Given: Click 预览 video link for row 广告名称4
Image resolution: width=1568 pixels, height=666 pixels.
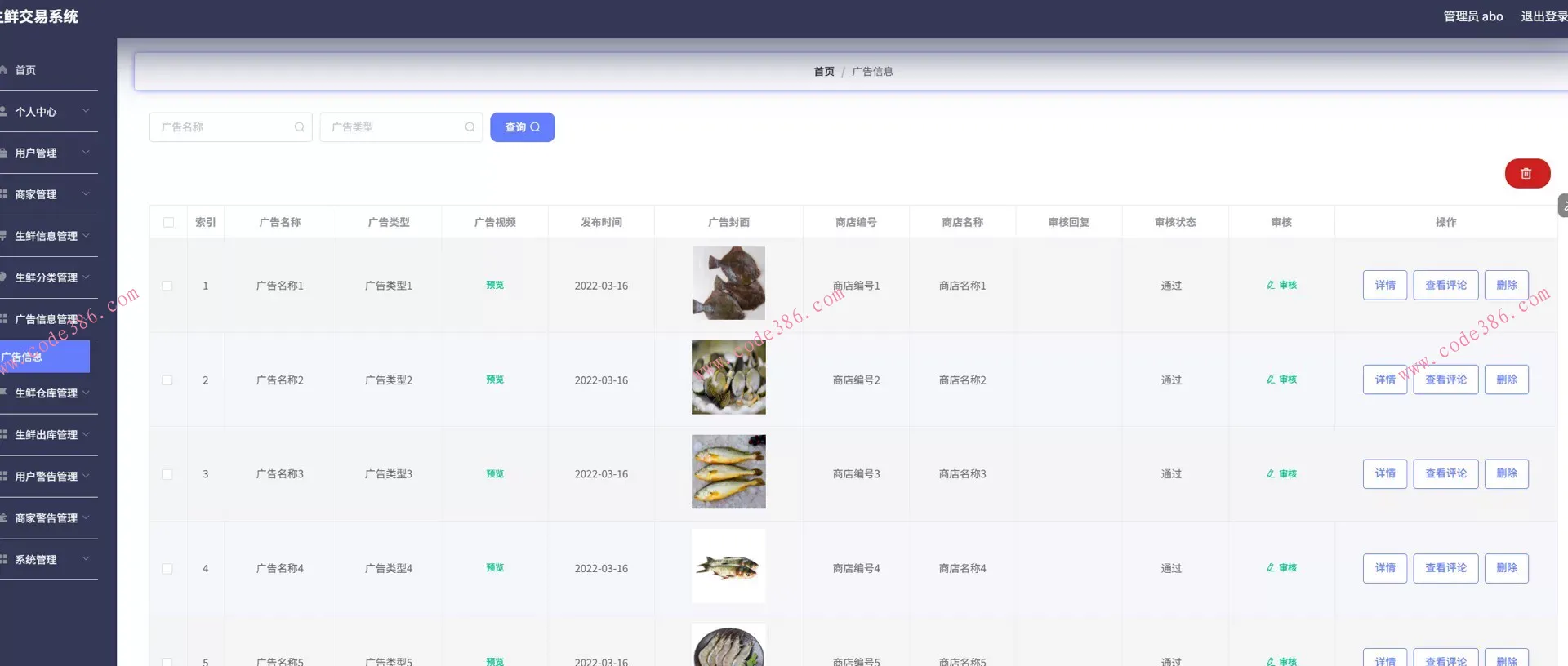Looking at the screenshot, I should [495, 568].
